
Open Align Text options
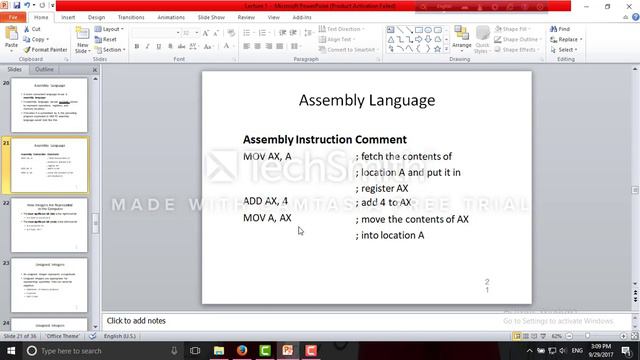click(337, 40)
